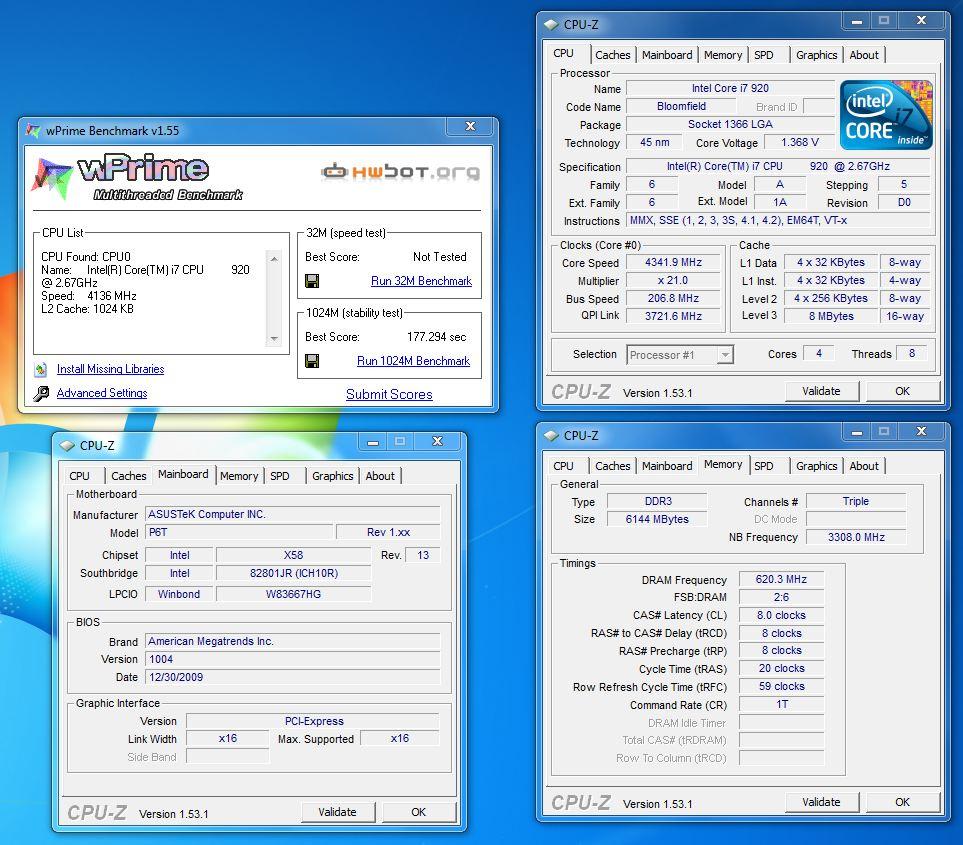963x845 pixels.
Task: Click Validate in Memory window
Action: click(x=821, y=802)
